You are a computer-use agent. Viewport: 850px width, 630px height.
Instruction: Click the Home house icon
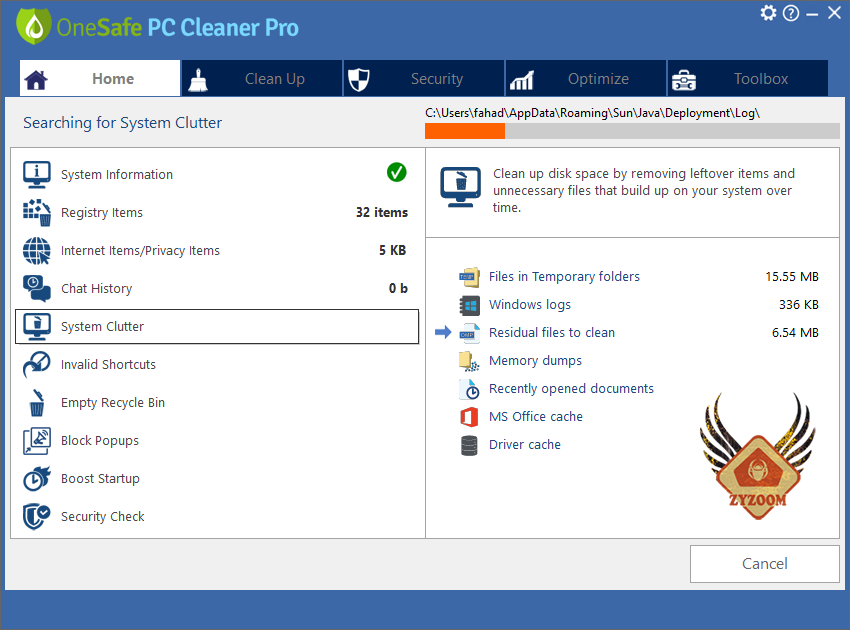click(36, 80)
